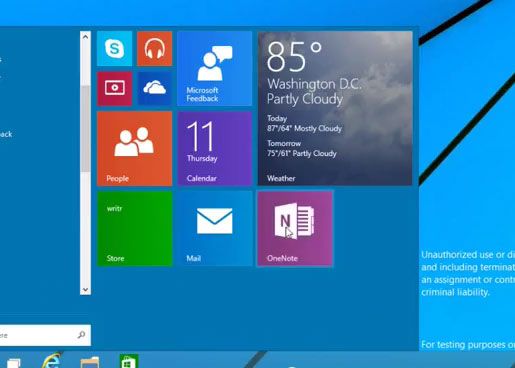This screenshot has width=515, height=368.
Task: Open the Video tile
Action: (x=114, y=88)
